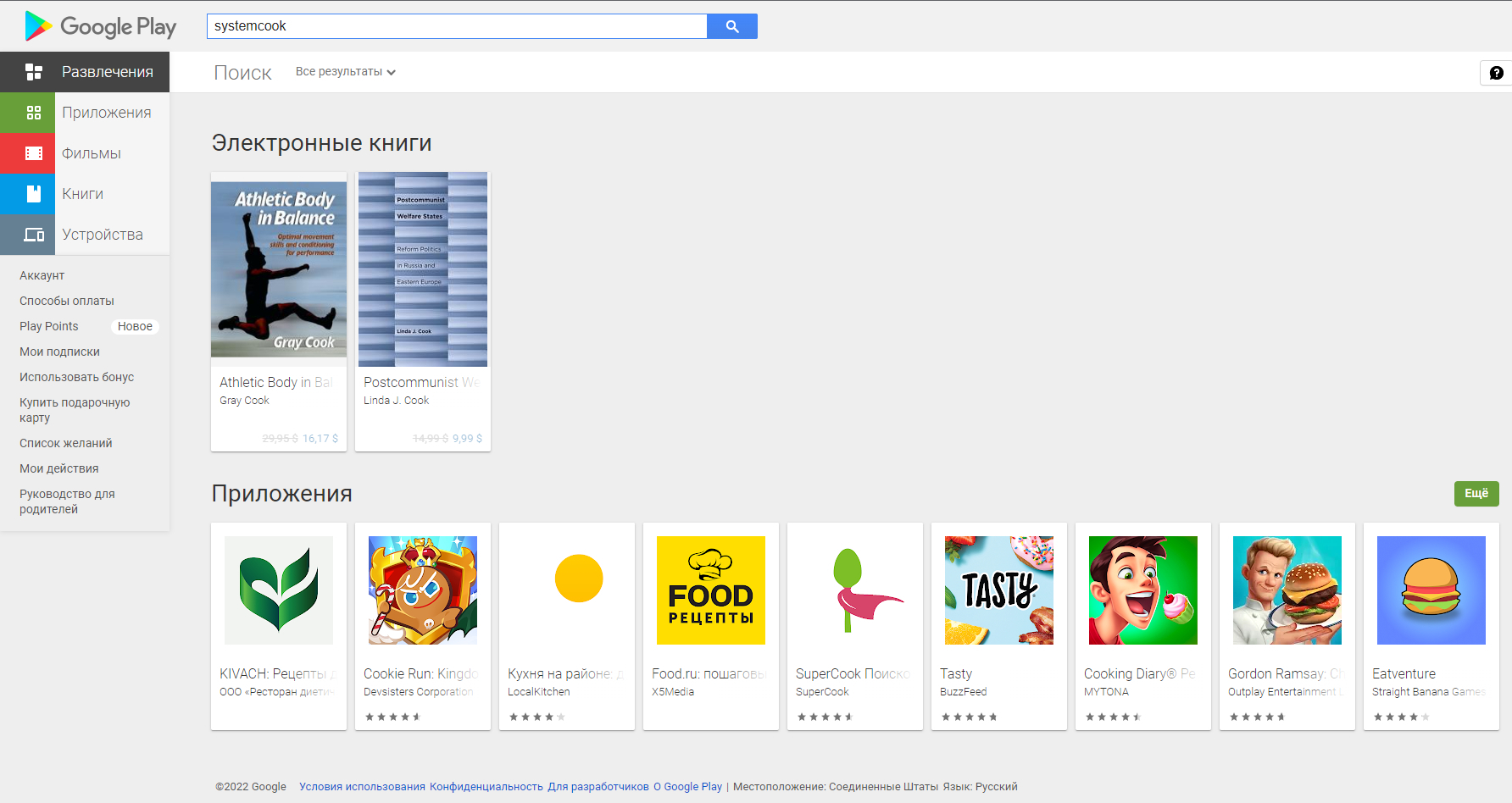The height and width of the screenshot is (803, 1512).
Task: Click the blue Книги book icon
Action: point(34,194)
